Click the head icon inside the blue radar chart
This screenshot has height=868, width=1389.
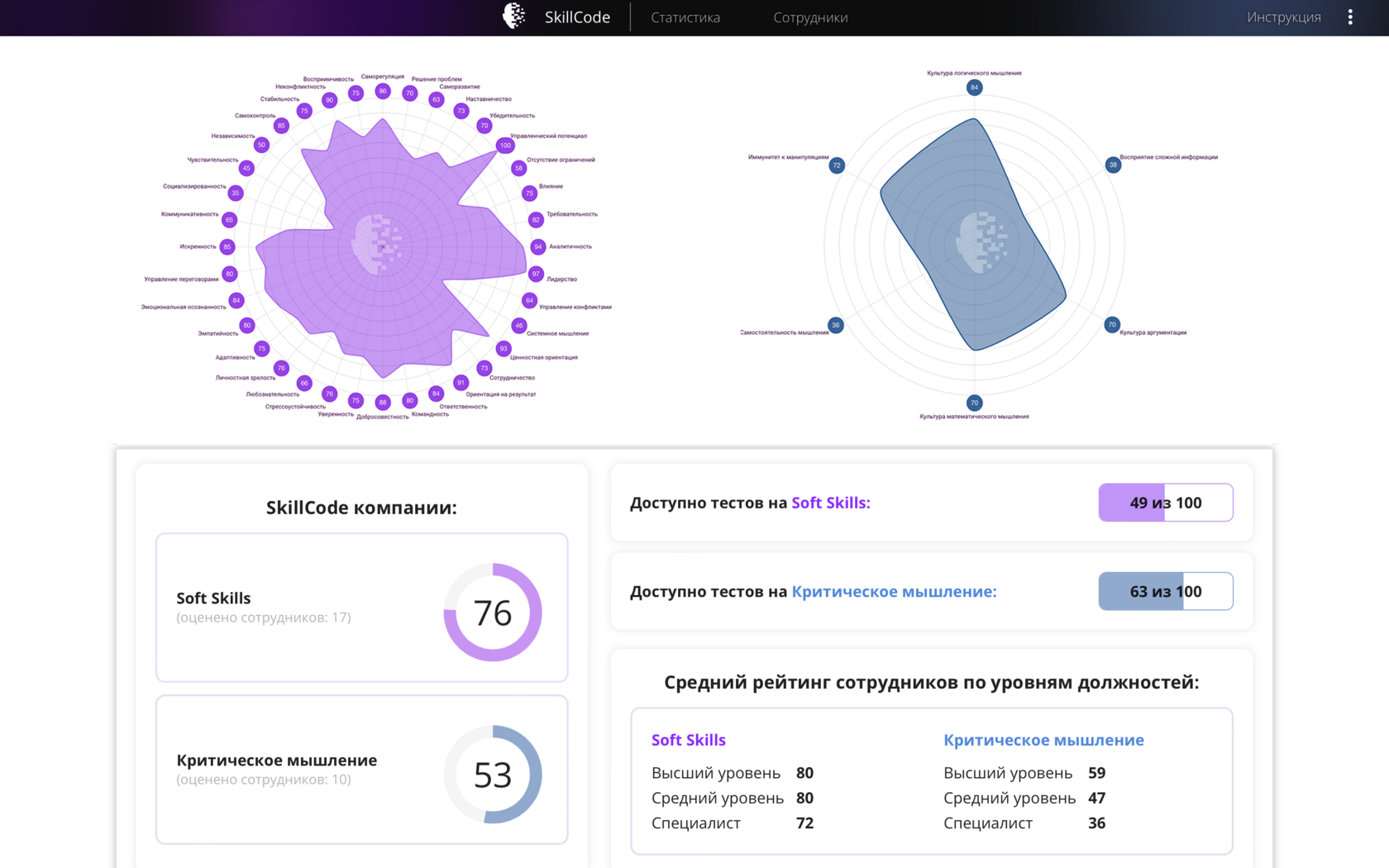click(x=981, y=242)
